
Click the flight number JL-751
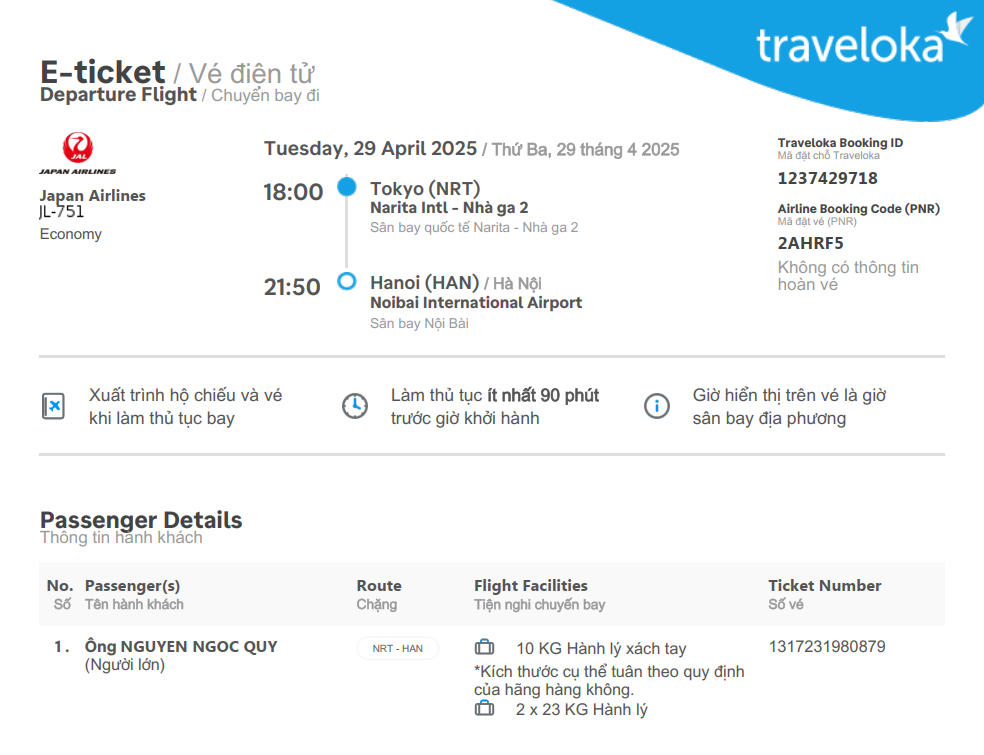click(x=62, y=212)
